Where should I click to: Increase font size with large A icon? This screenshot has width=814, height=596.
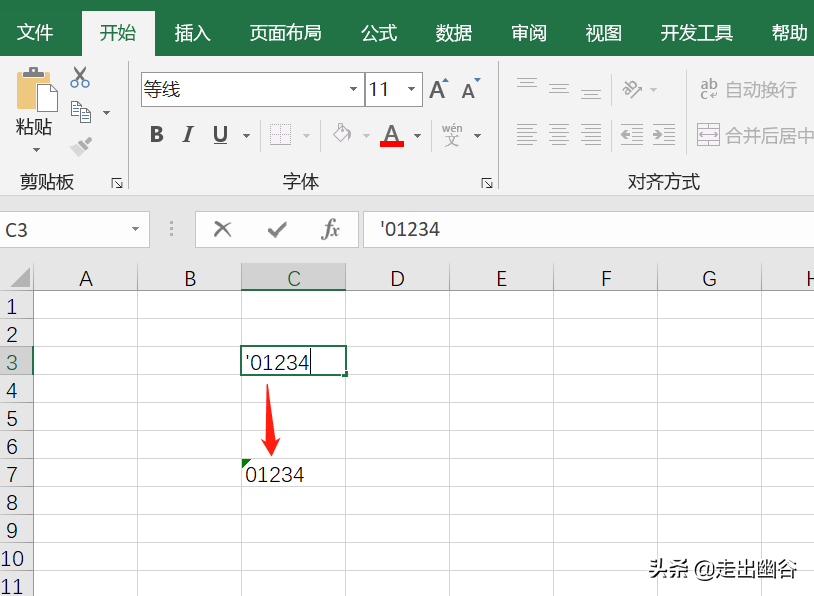coord(439,89)
